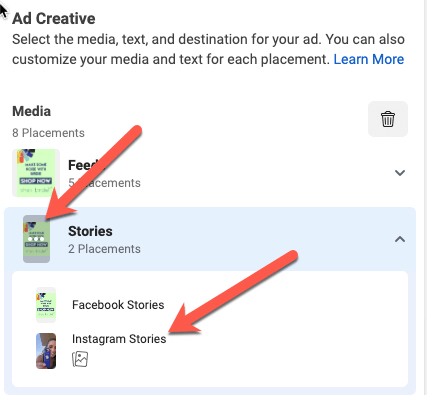427x395 pixels.
Task: Click the 'Select the media, text' description line
Action: click(x=208, y=39)
